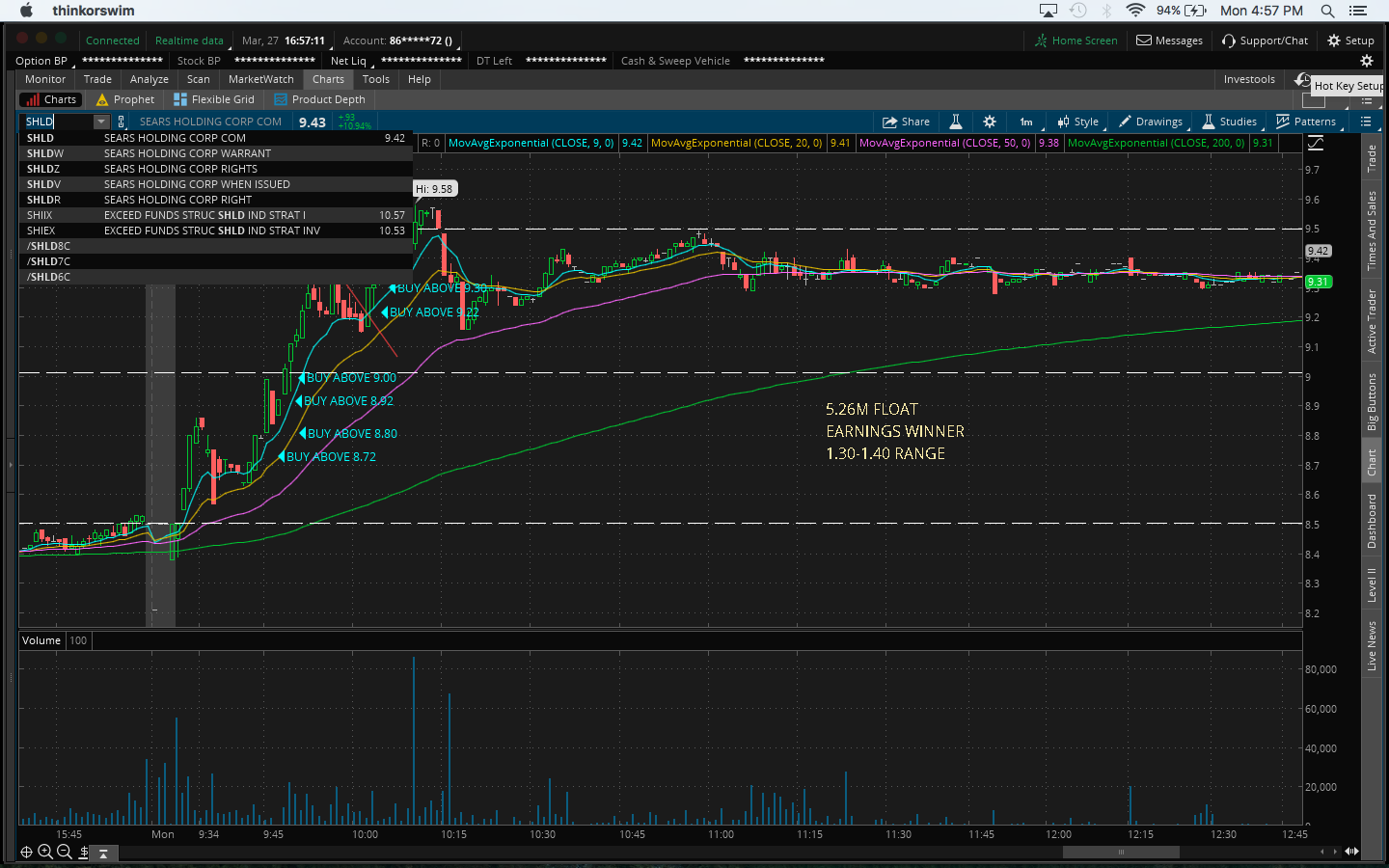This screenshot has height=868, width=1389.
Task: Open the Studies menu
Action: (x=1229, y=122)
